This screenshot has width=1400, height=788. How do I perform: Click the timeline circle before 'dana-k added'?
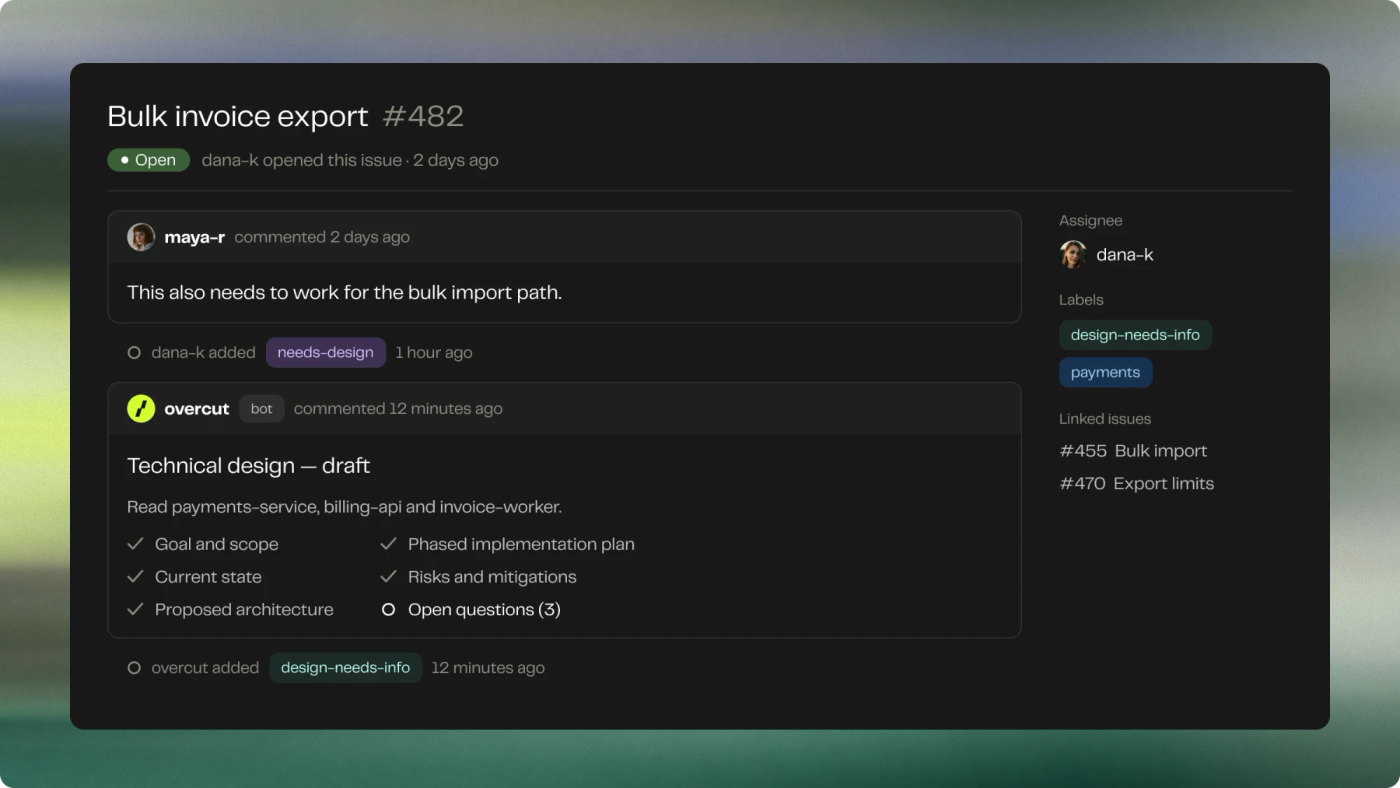pyautogui.click(x=134, y=352)
